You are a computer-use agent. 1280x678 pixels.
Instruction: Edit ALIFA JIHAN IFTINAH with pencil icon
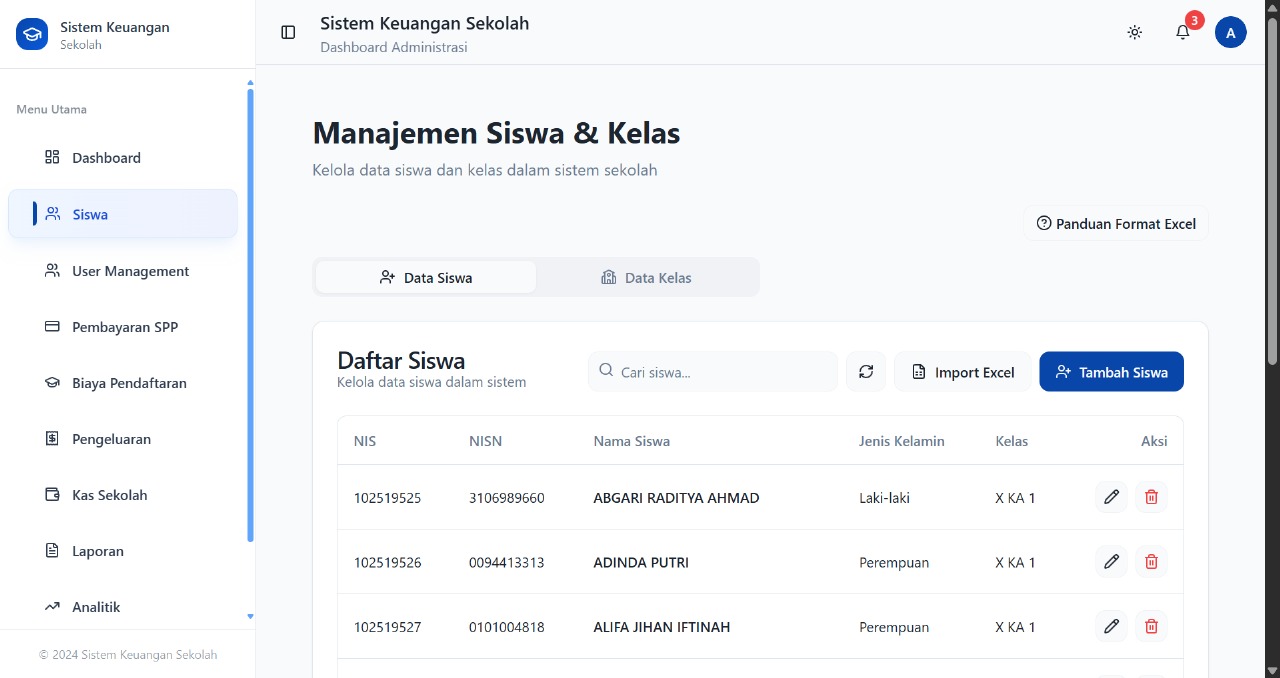pos(1111,626)
